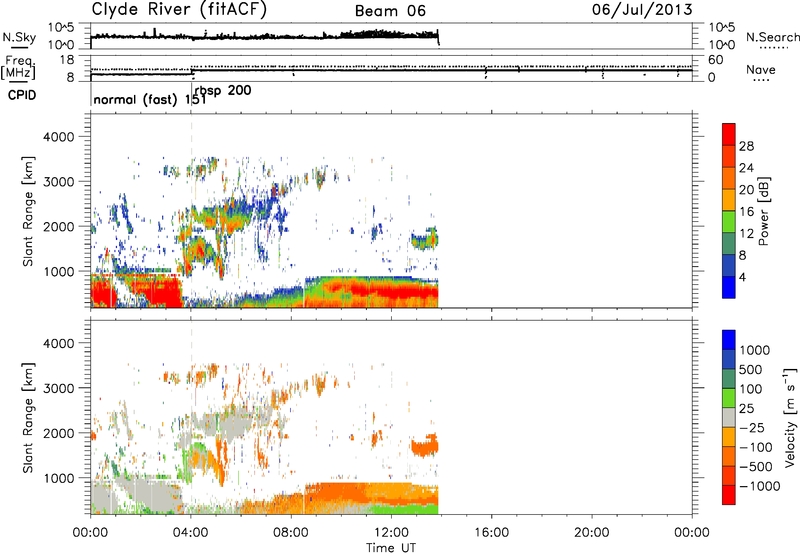This screenshot has height=554, width=800.
Task: Click the "Time UT" axis label
Action: [391, 548]
